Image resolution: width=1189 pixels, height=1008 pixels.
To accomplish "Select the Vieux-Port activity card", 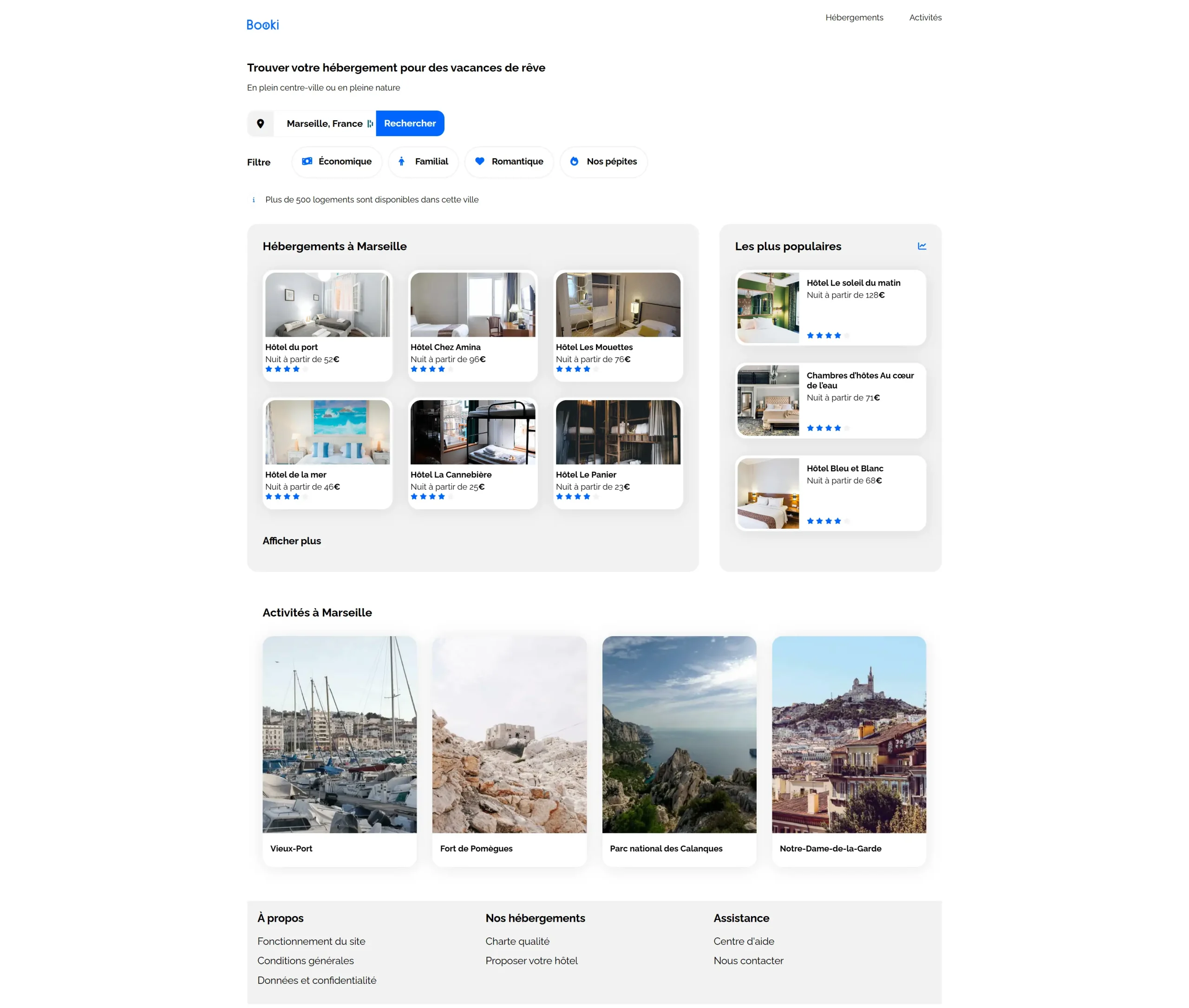I will pyautogui.click(x=340, y=750).
